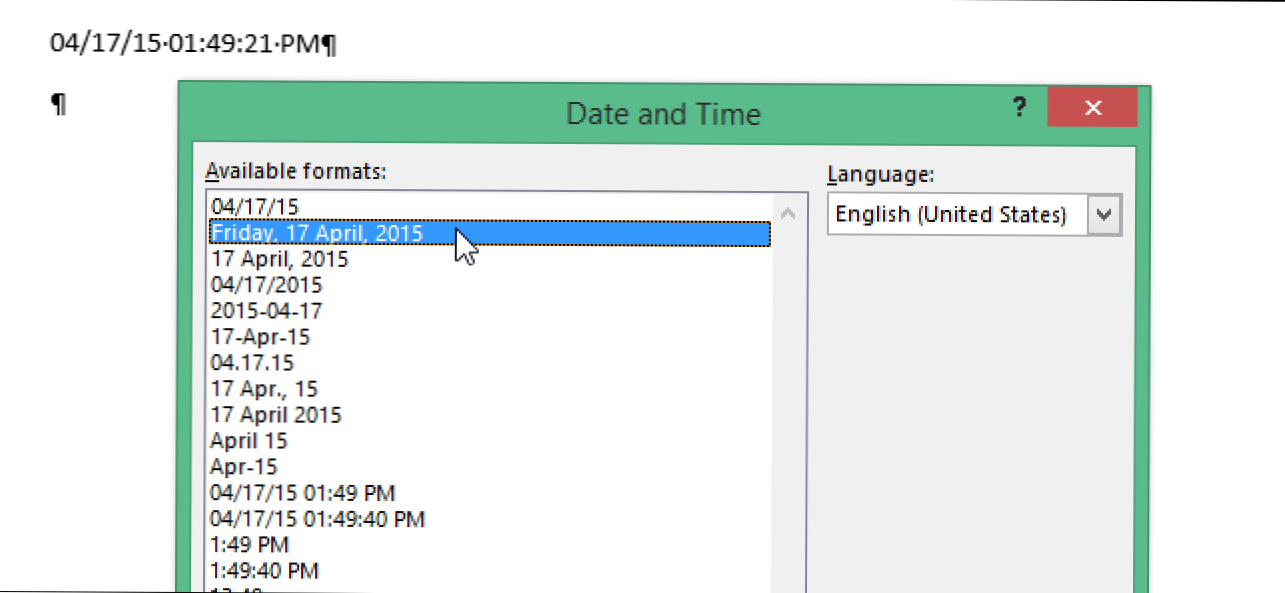The image size is (1285, 593).
Task: Pick the 04/17/15 01:49 PM format
Action: (x=303, y=493)
